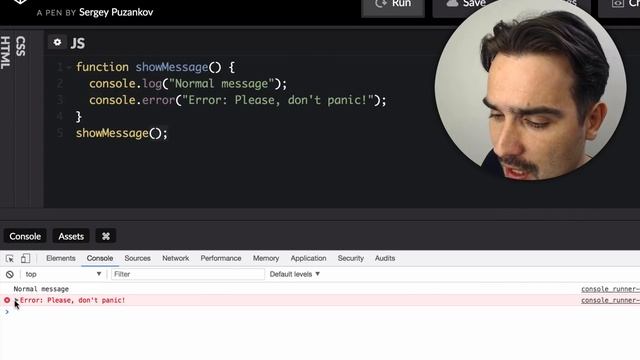Click the showMessage(); call on line 5
Viewport: 640px width, 360px height.
tap(122, 133)
